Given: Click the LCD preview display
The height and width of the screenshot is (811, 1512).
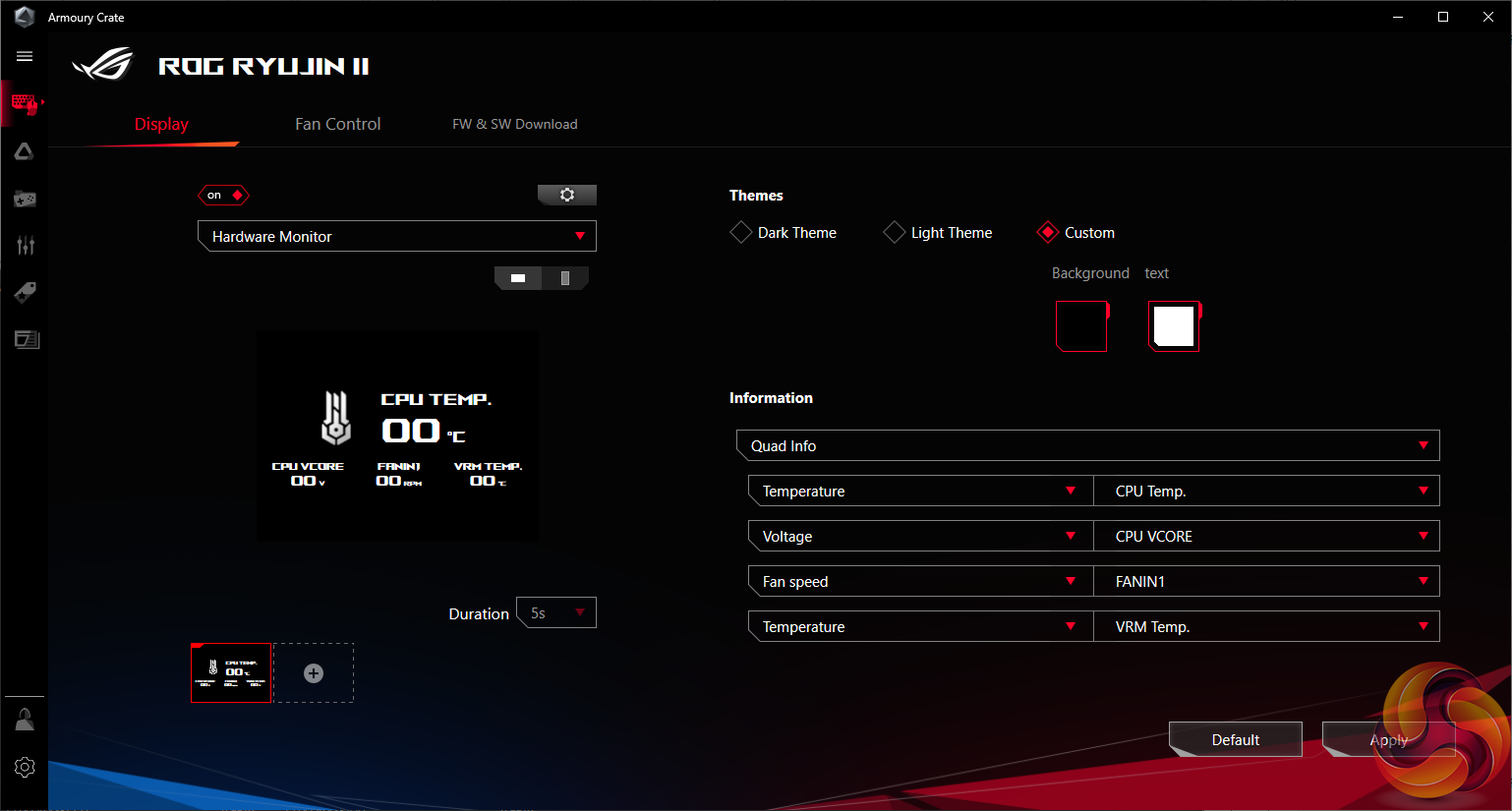Looking at the screenshot, I should [397, 435].
